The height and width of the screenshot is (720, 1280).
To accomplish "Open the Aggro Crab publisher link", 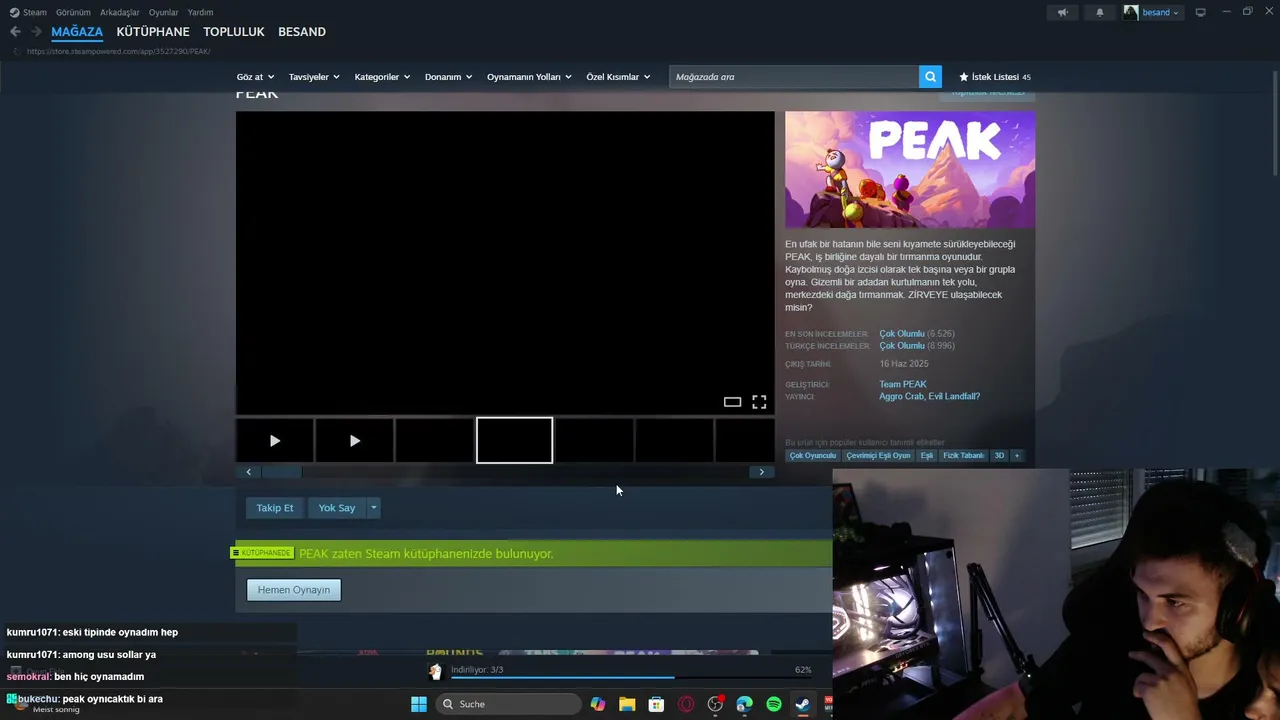I will click(x=901, y=397).
